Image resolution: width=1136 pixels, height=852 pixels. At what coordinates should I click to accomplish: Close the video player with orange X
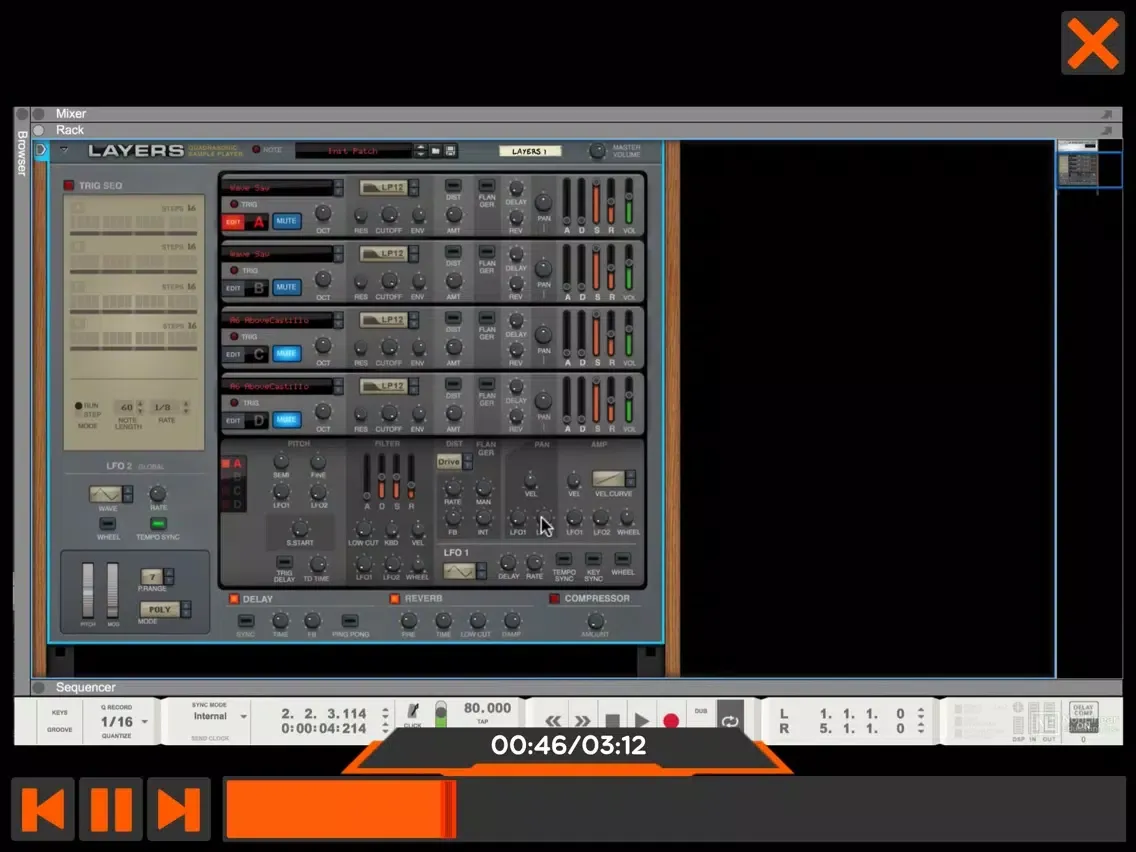[x=1093, y=43]
